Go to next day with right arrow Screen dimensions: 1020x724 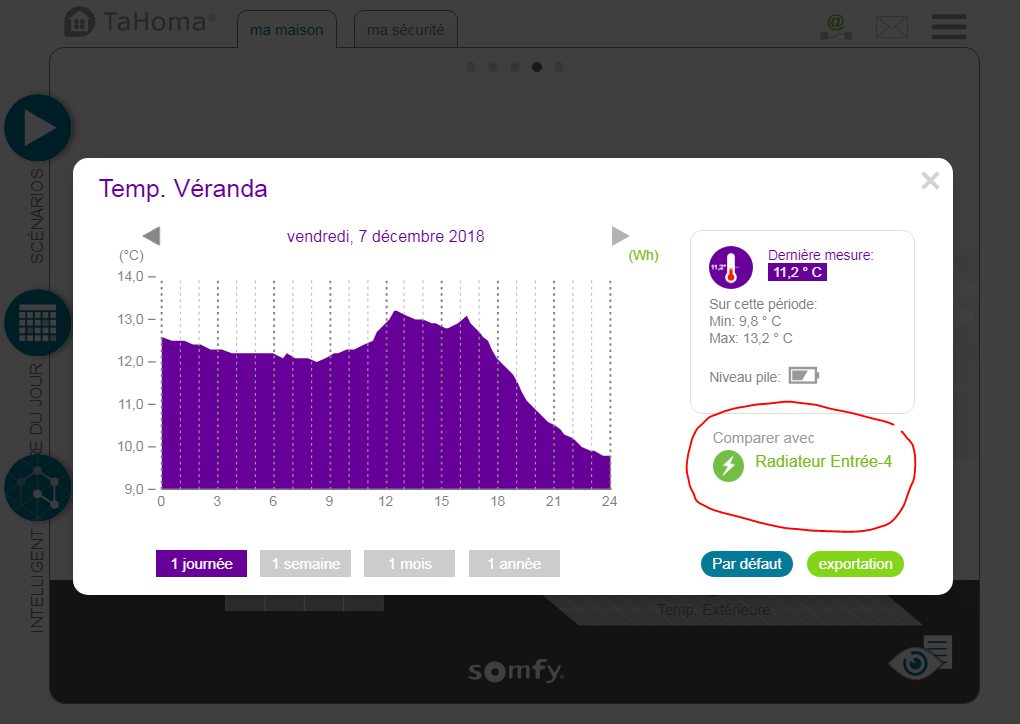(620, 236)
